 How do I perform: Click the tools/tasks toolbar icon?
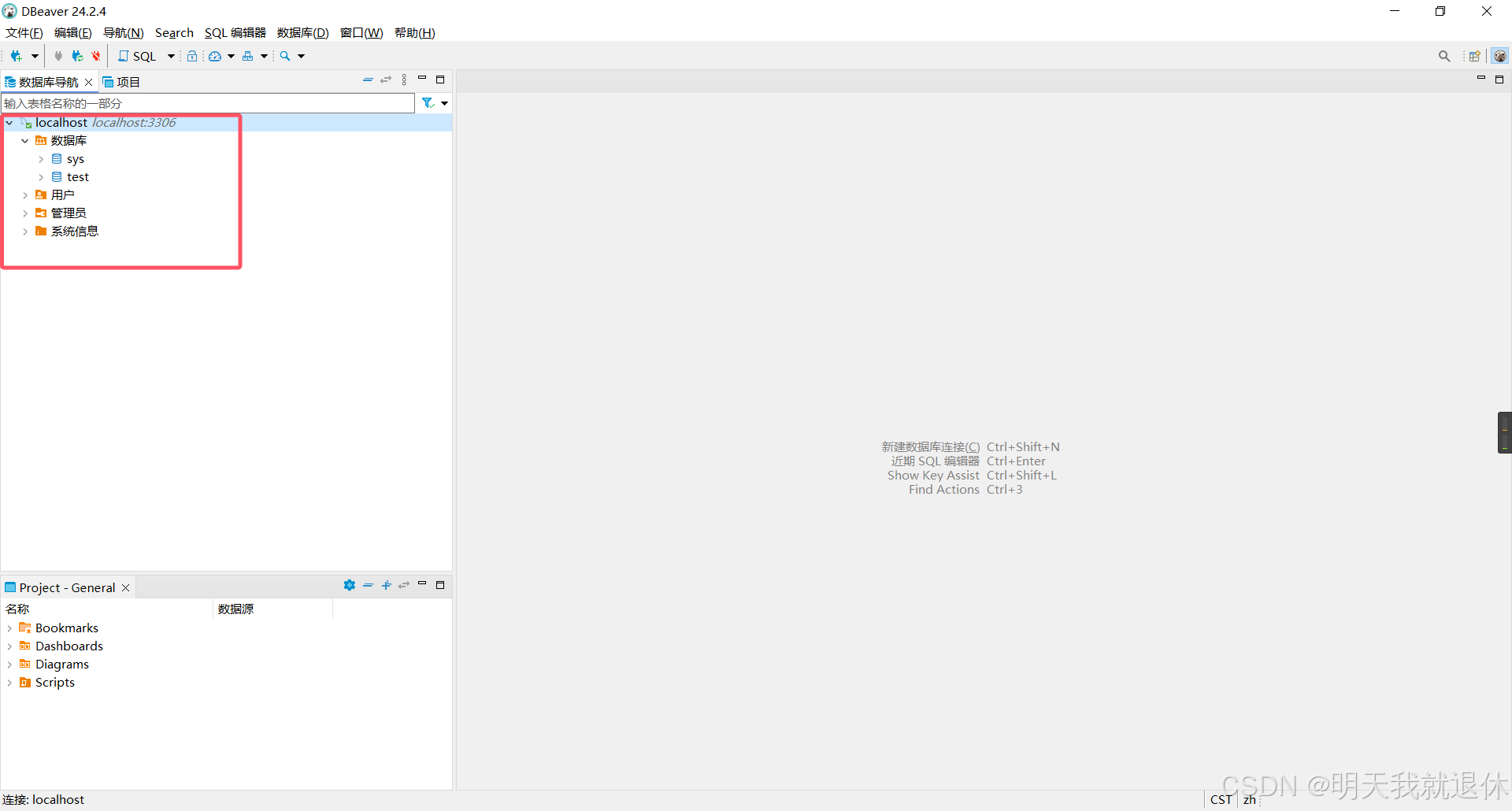(x=248, y=56)
